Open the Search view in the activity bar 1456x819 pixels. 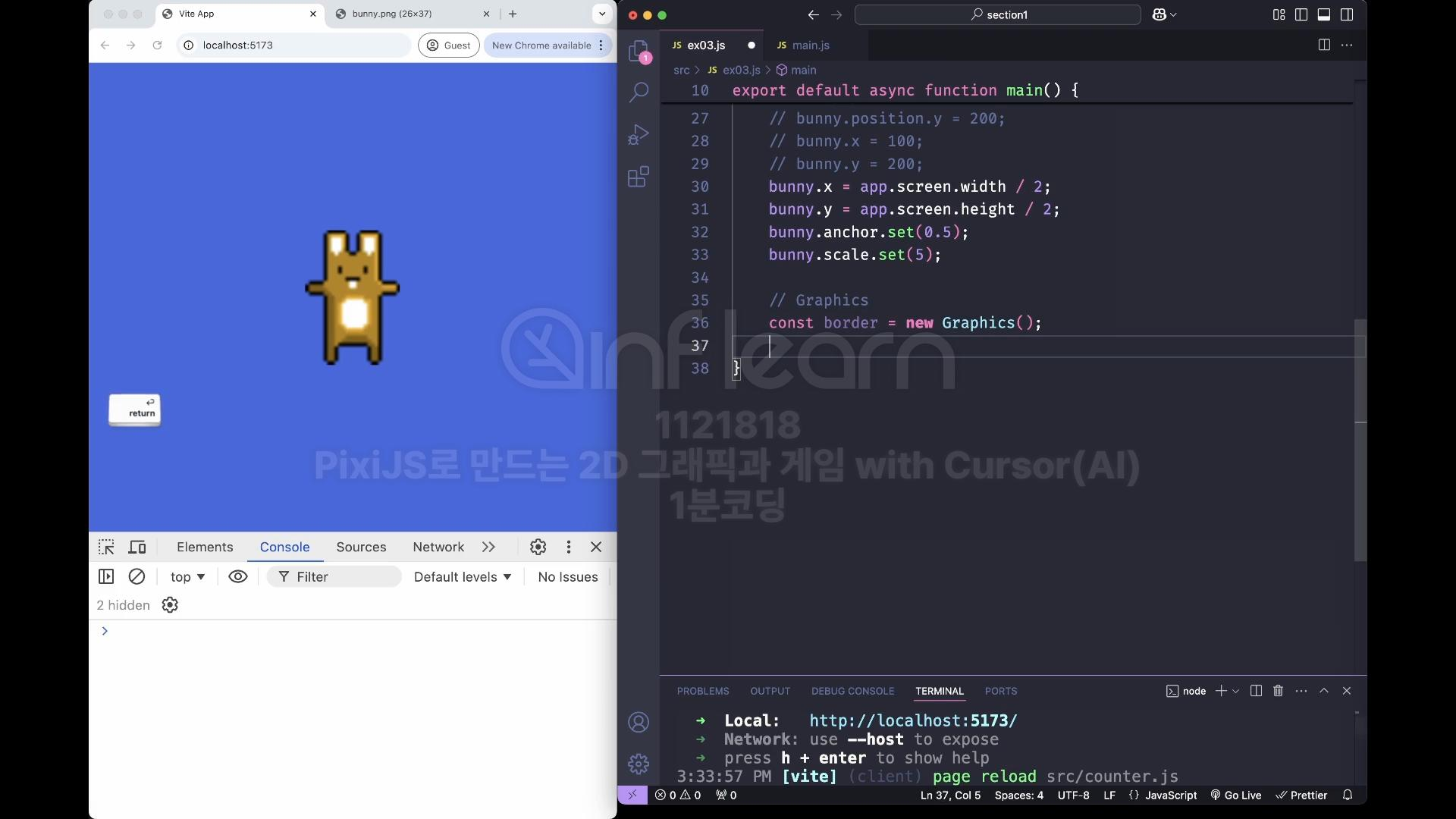(639, 93)
